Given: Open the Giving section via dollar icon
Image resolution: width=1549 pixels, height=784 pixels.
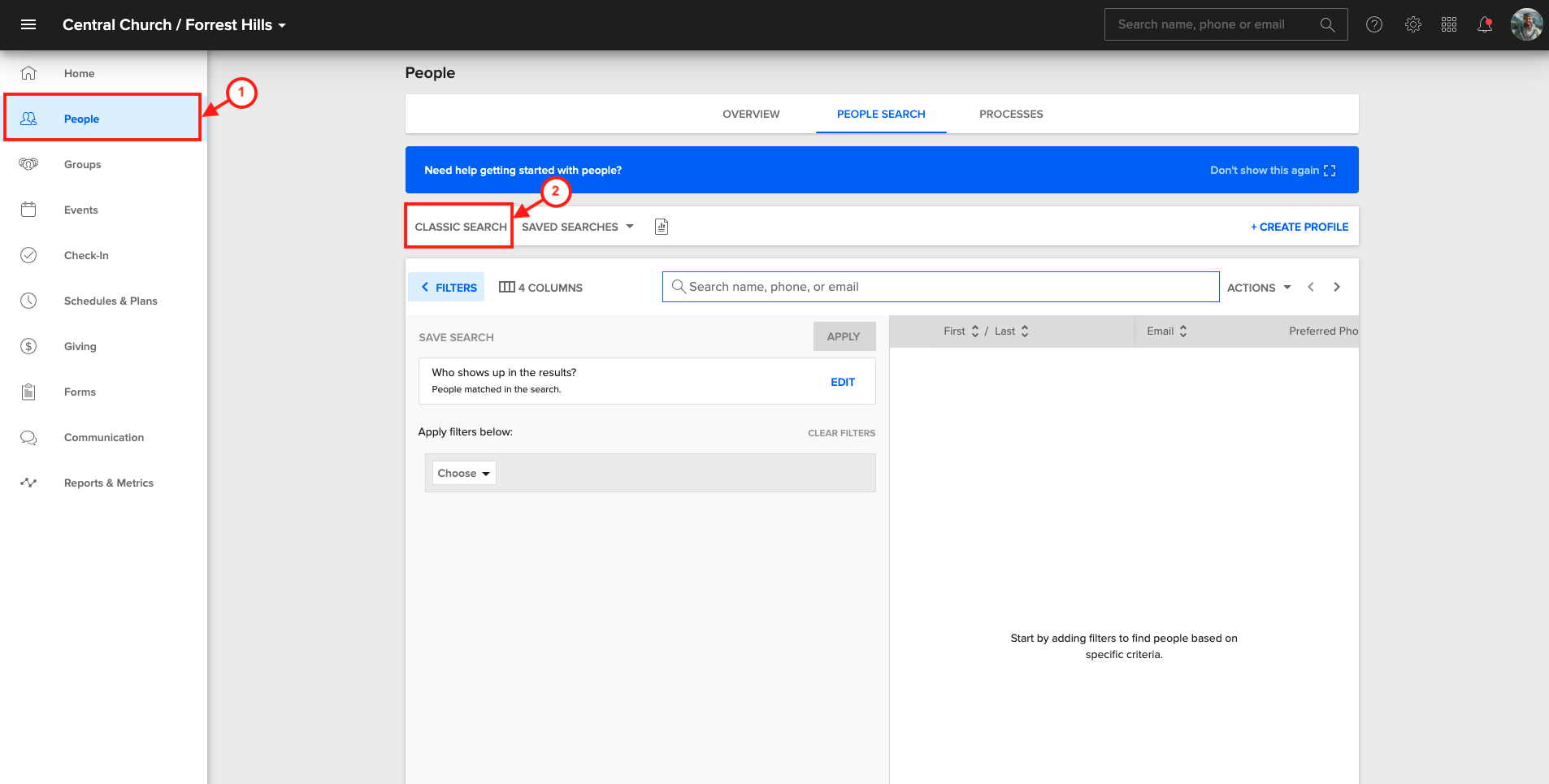Looking at the screenshot, I should (28, 346).
